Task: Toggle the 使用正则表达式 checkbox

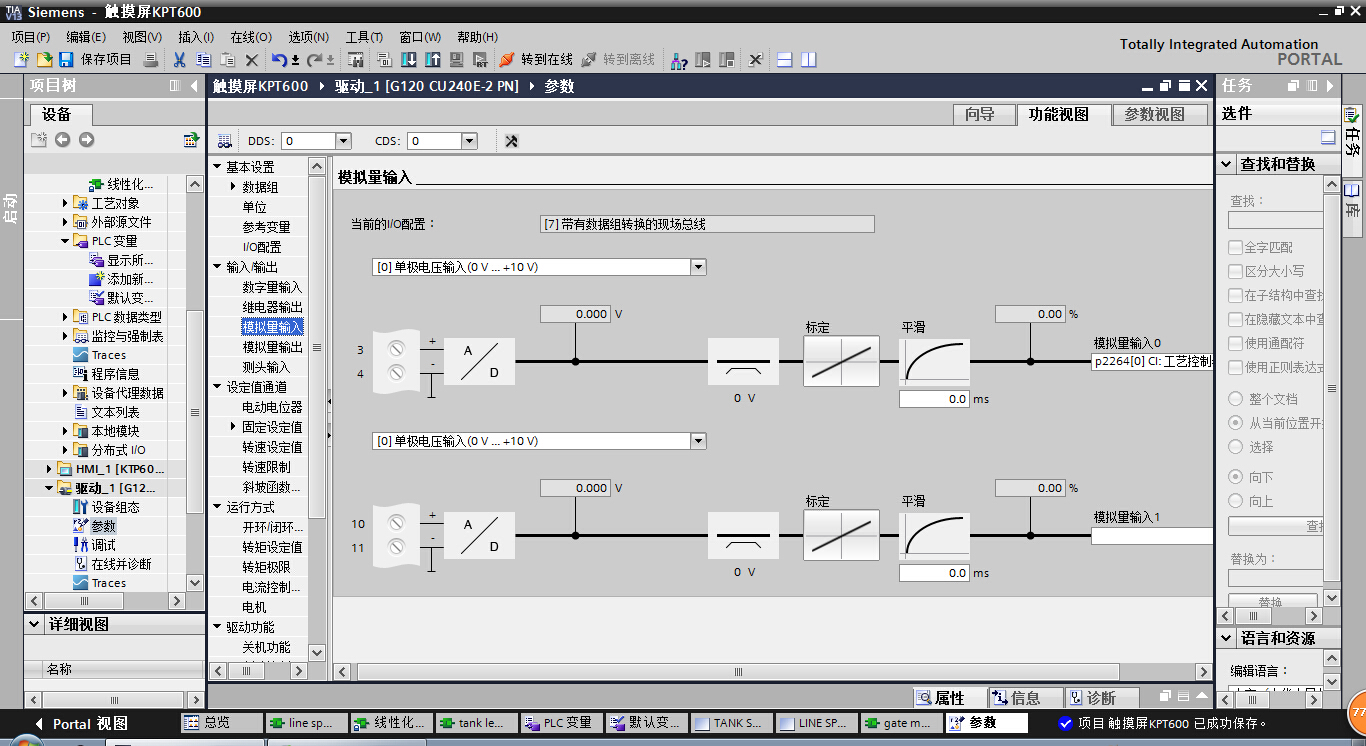Action: [1235, 367]
